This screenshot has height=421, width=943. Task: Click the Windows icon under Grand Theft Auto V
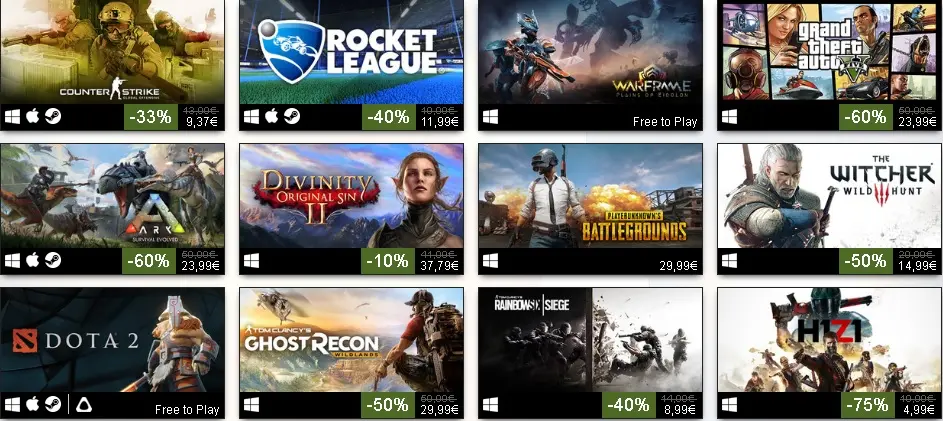pos(729,117)
